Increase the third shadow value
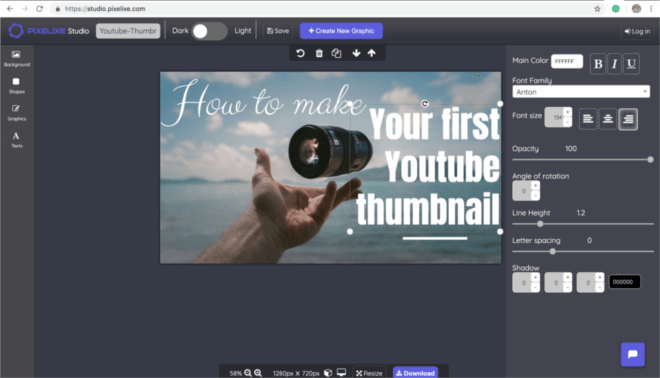This screenshot has height=378, width=660. click(599, 277)
